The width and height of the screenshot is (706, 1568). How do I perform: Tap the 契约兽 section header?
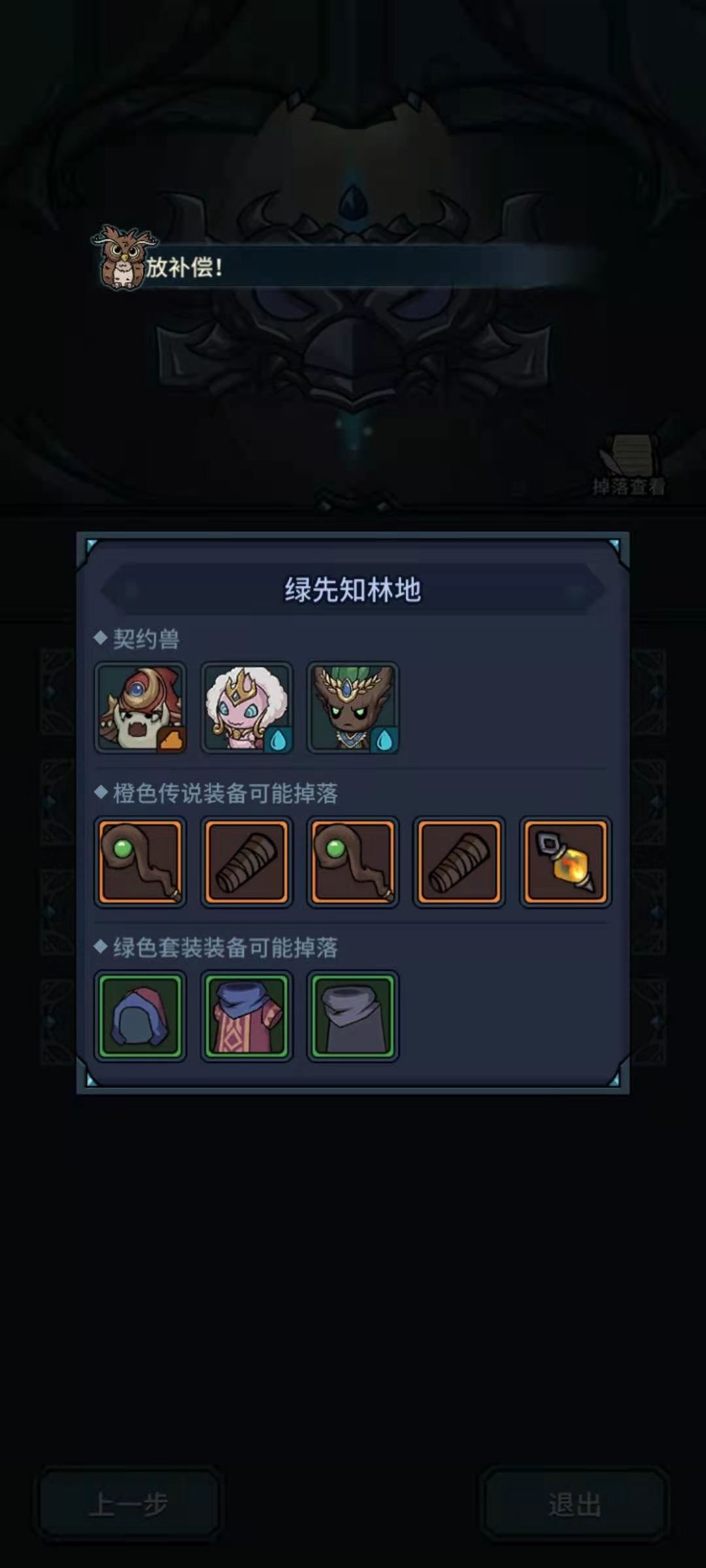pyautogui.click(x=146, y=639)
